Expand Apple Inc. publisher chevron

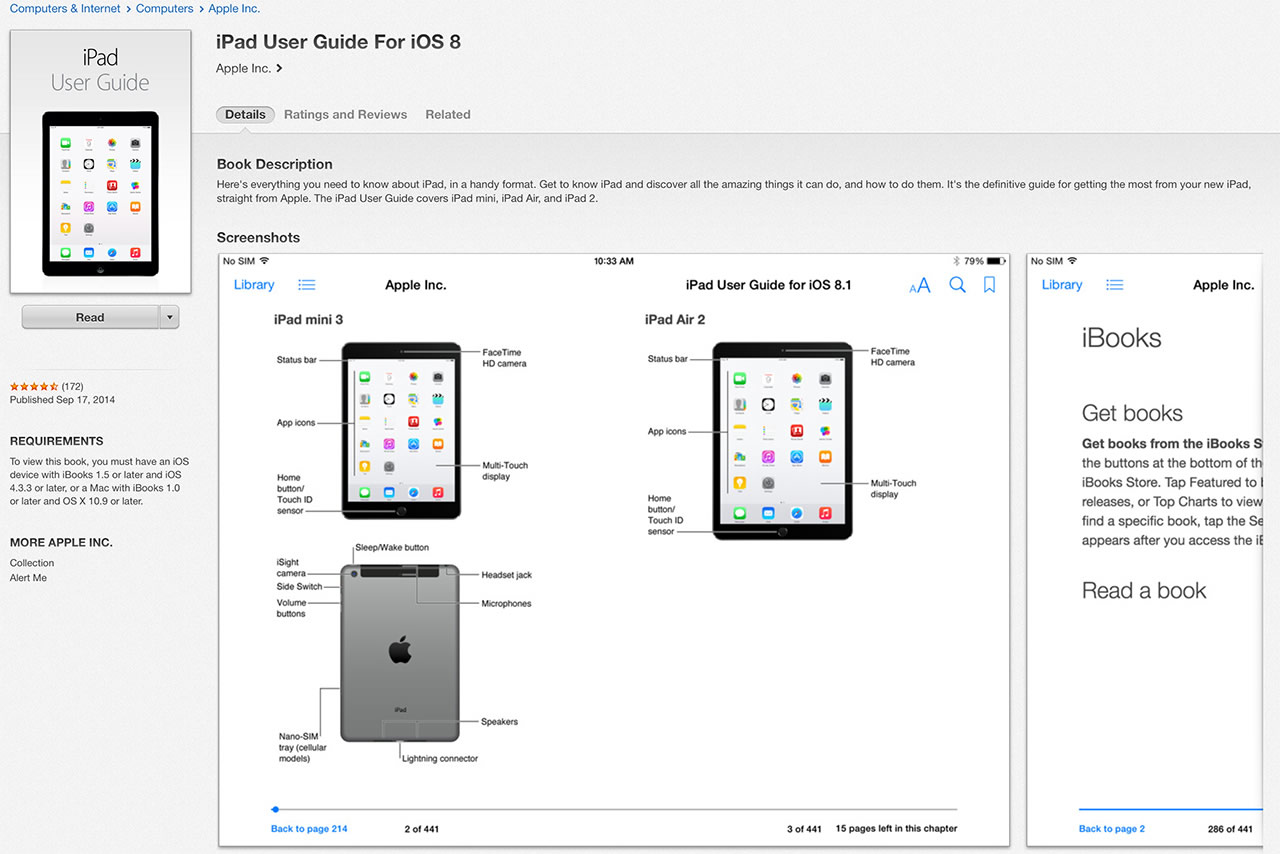(280, 69)
